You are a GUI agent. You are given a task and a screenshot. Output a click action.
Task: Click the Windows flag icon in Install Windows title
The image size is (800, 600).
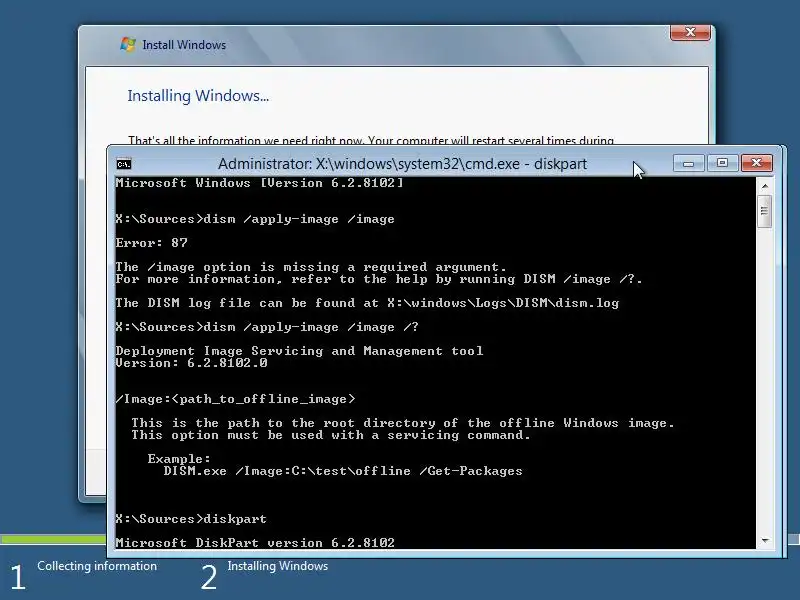point(128,44)
